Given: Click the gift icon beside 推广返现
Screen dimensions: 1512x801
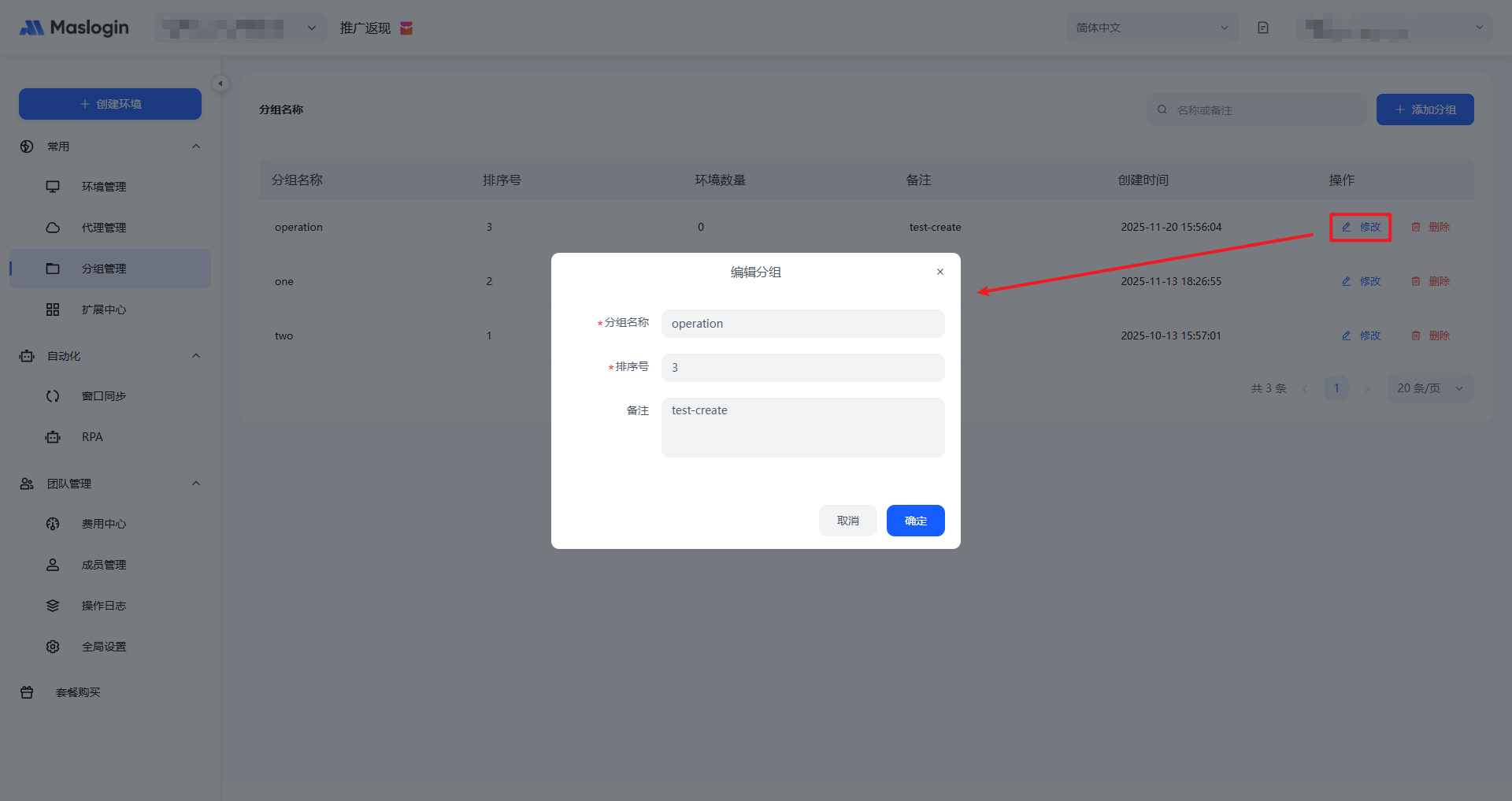Looking at the screenshot, I should click(406, 28).
